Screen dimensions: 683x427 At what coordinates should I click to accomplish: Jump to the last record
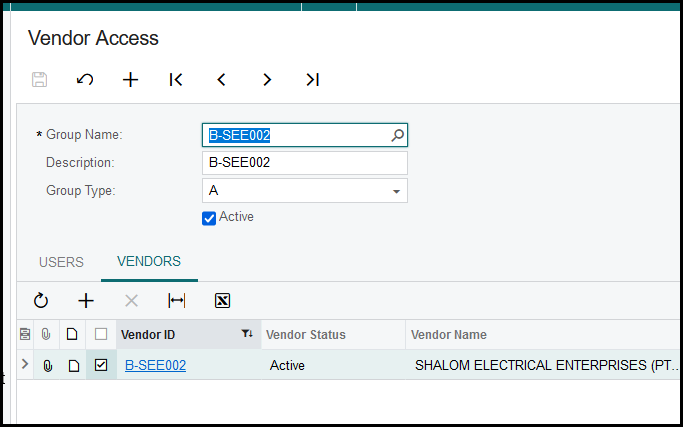tap(312, 80)
